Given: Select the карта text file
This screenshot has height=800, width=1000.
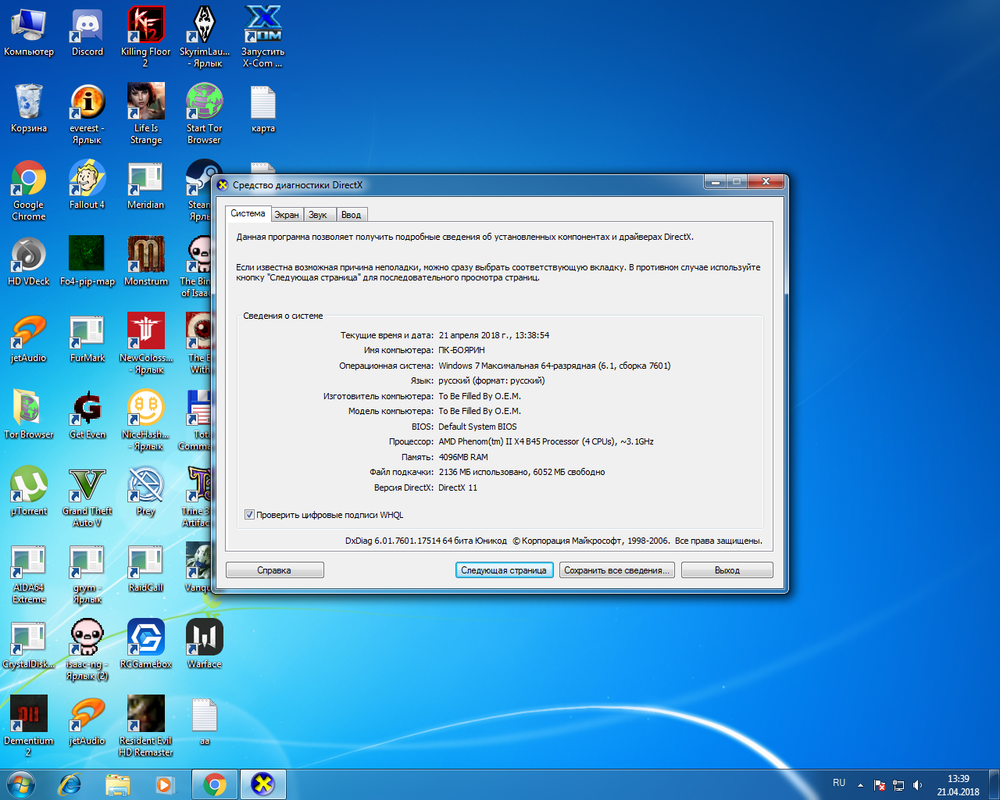Looking at the screenshot, I should (x=263, y=108).
